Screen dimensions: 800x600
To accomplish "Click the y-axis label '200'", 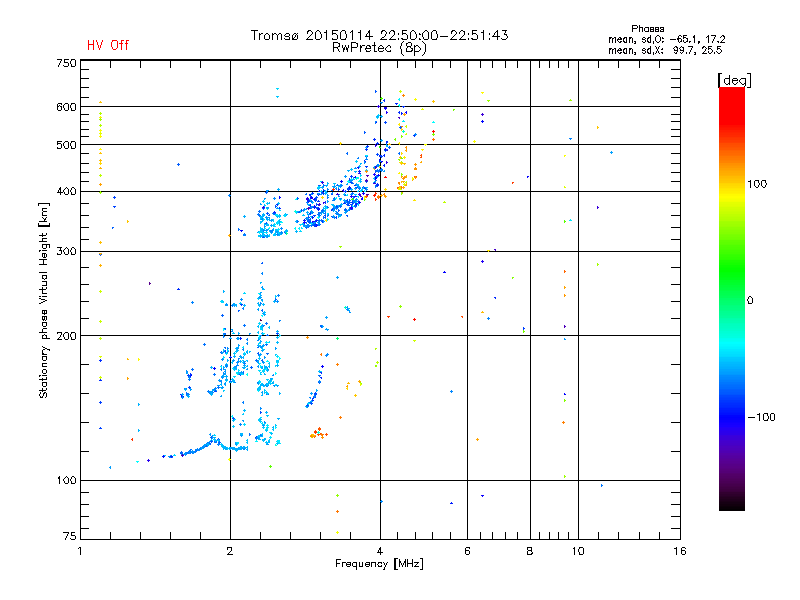I will (x=66, y=336).
